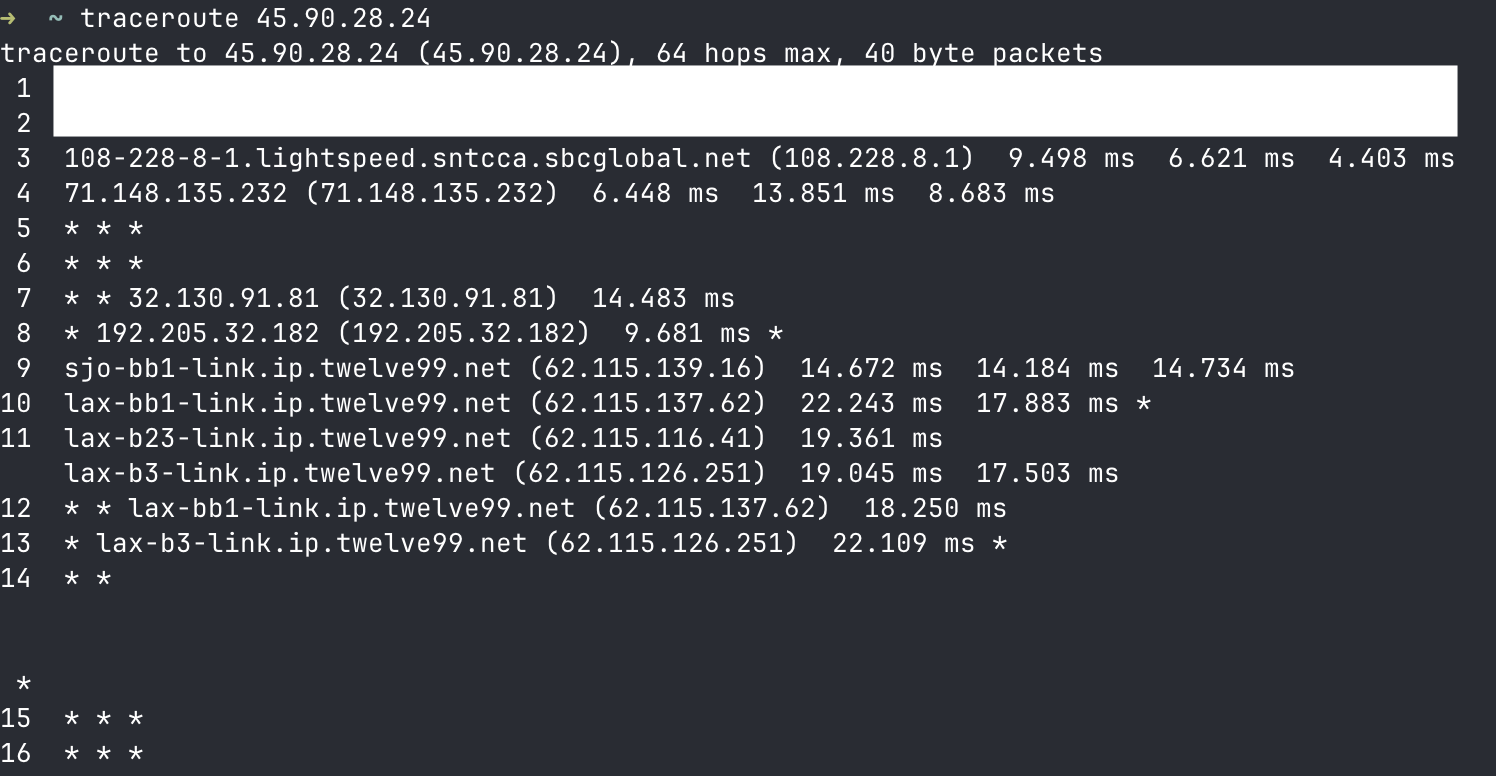1496x776 pixels.
Task: Click the 22.243 ms latency on hop 10
Action: click(871, 403)
